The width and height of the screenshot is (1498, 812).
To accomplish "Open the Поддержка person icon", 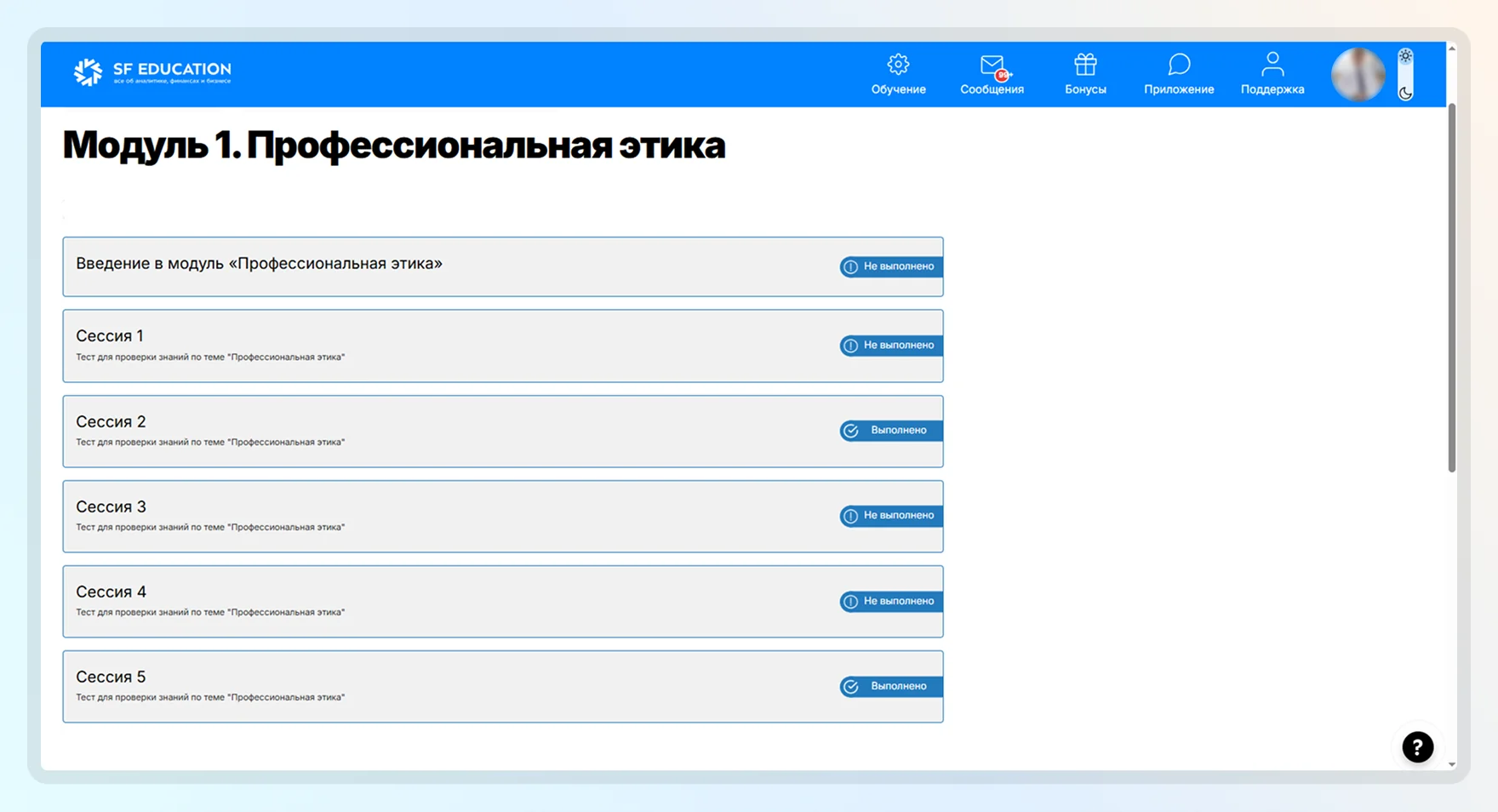I will coord(1272,65).
